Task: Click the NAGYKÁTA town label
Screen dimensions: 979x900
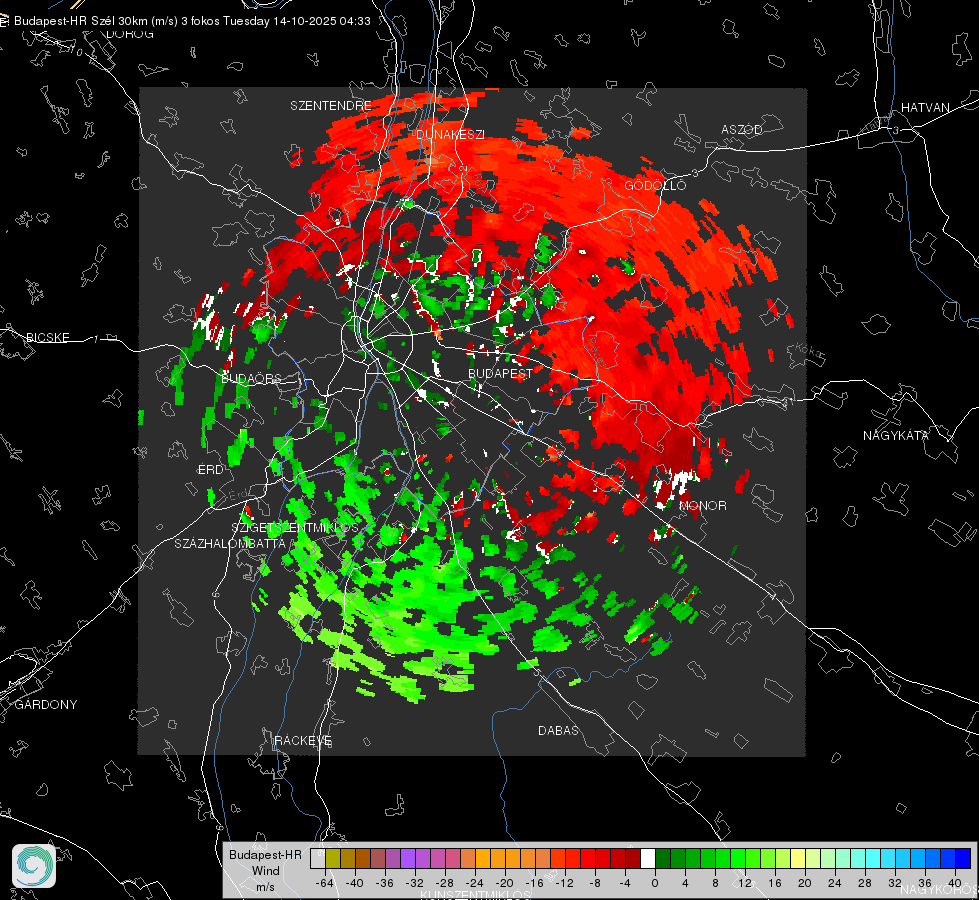Action: click(x=896, y=435)
